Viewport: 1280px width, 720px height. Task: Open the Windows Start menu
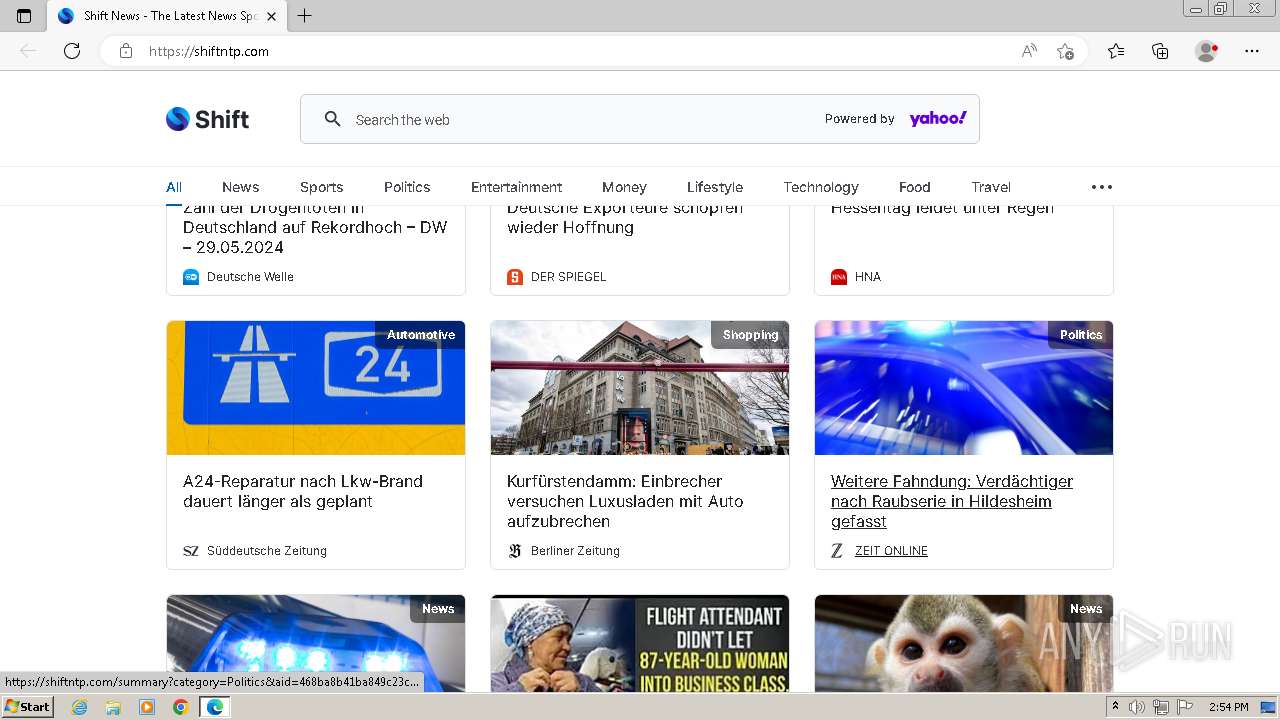(28, 707)
